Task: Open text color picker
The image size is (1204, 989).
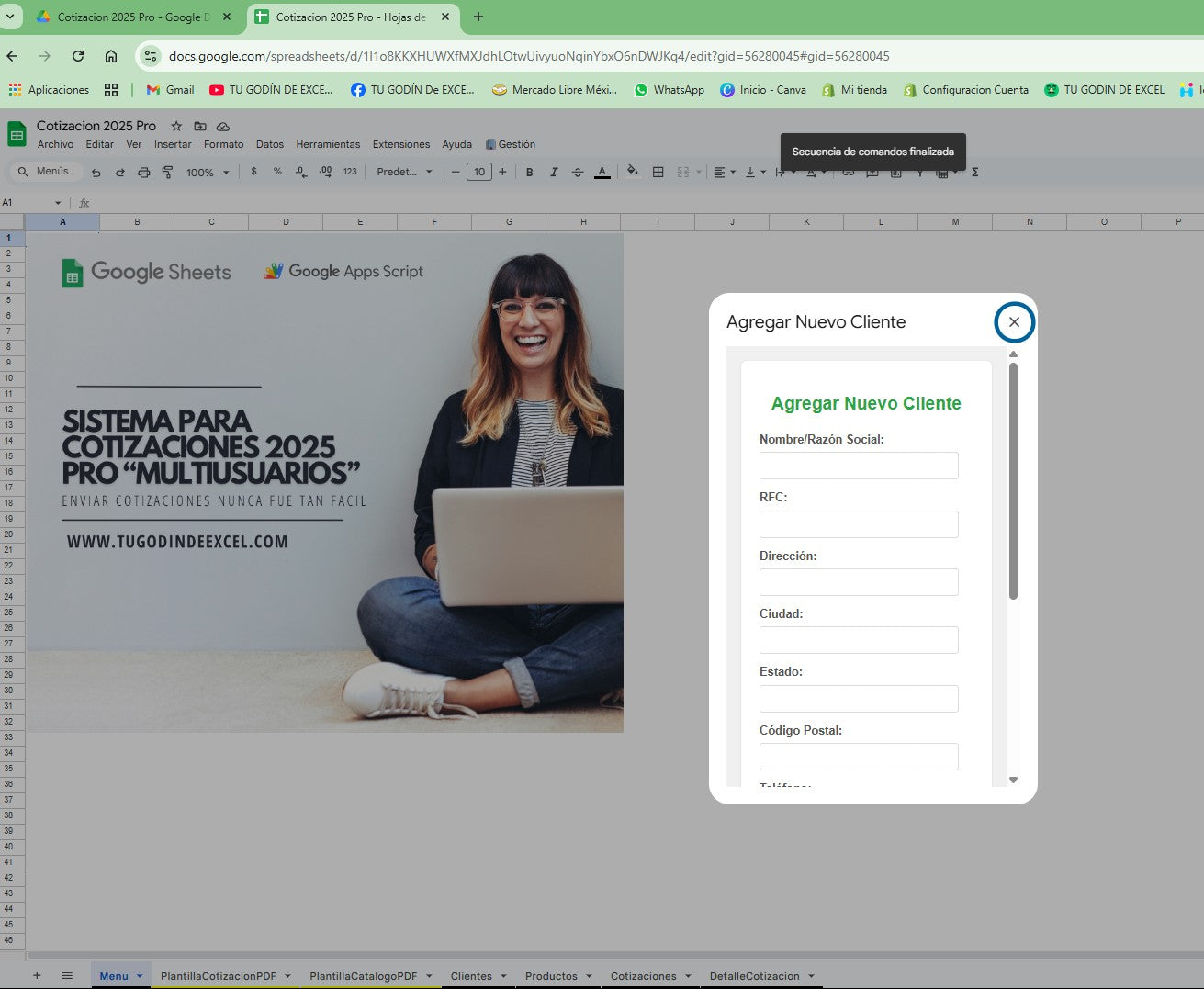Action: click(602, 172)
